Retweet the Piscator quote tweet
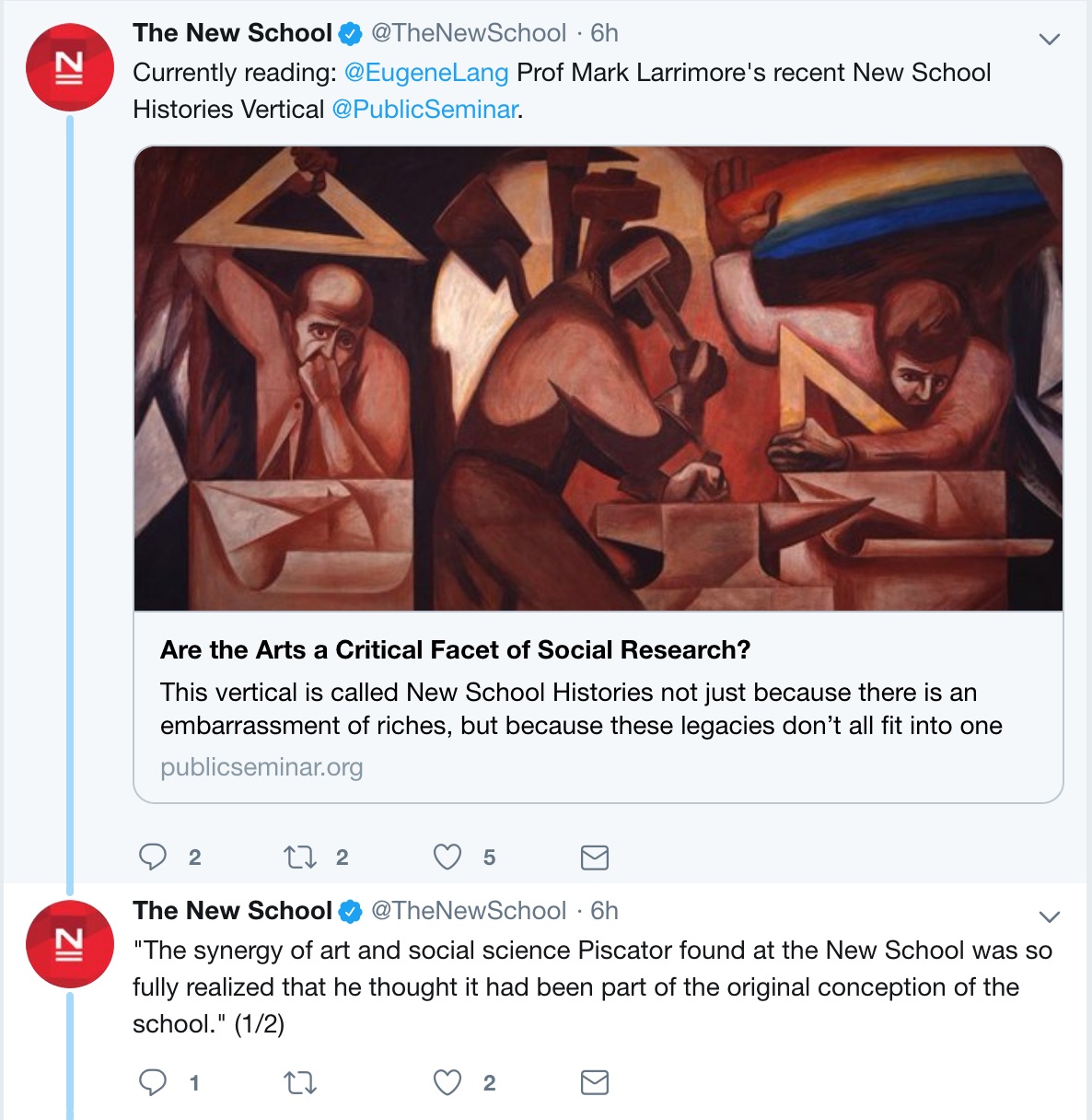Image resolution: width=1092 pixels, height=1120 pixels. click(300, 1082)
